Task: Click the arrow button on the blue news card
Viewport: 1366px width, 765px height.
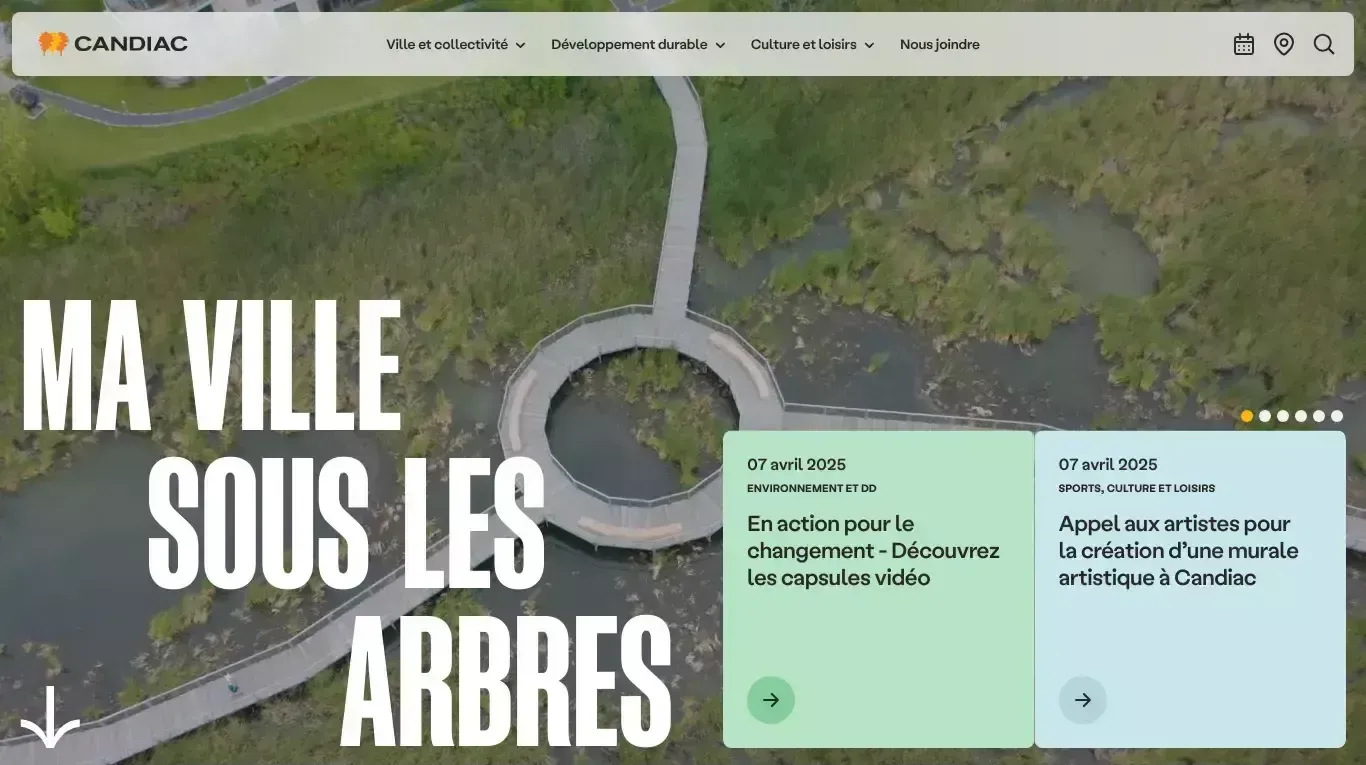Action: coord(1083,700)
